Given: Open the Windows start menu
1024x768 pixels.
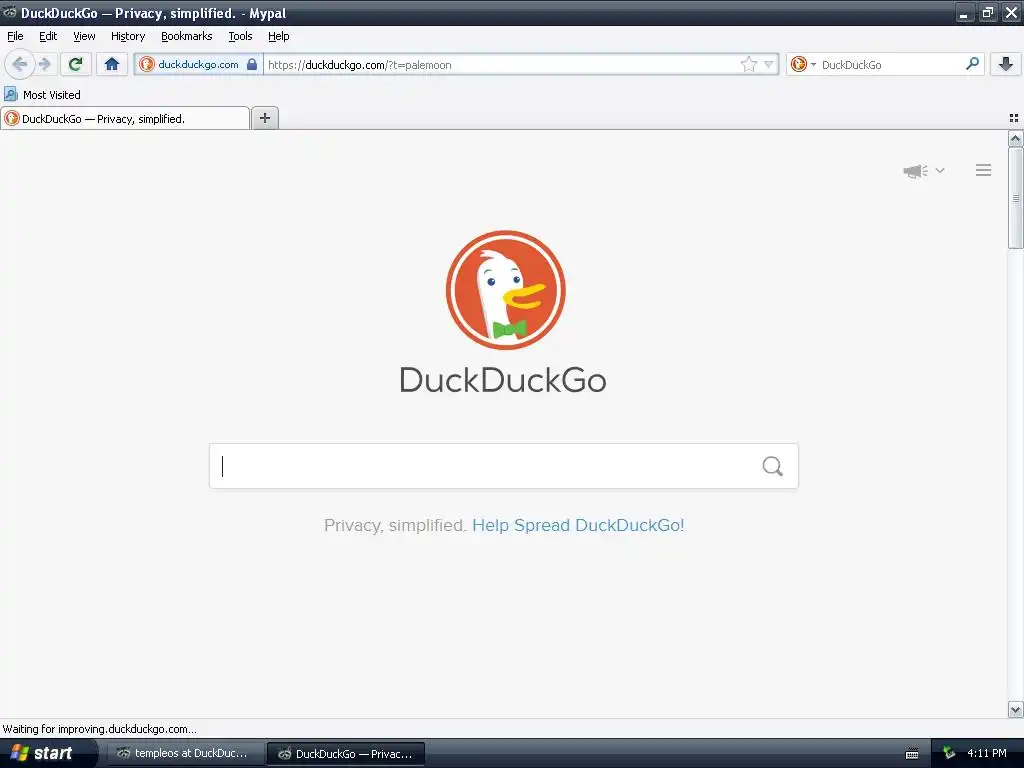Looking at the screenshot, I should pos(47,753).
